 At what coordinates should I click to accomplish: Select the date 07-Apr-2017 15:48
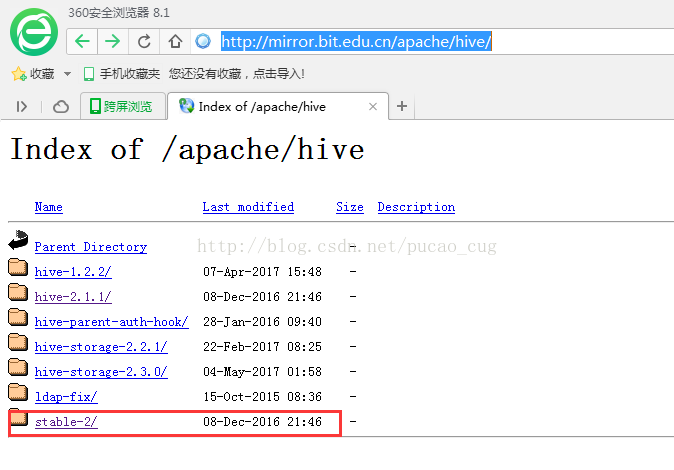[x=262, y=272]
